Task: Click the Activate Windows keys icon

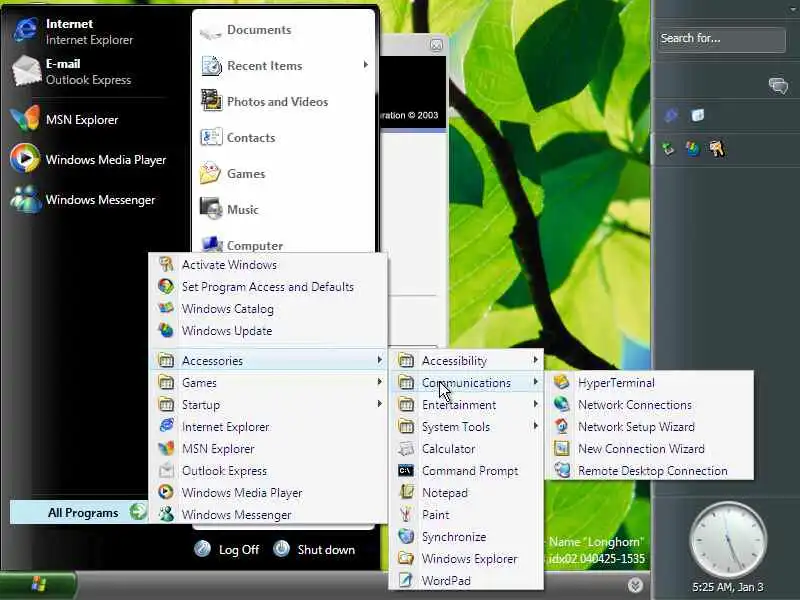Action: coord(166,264)
